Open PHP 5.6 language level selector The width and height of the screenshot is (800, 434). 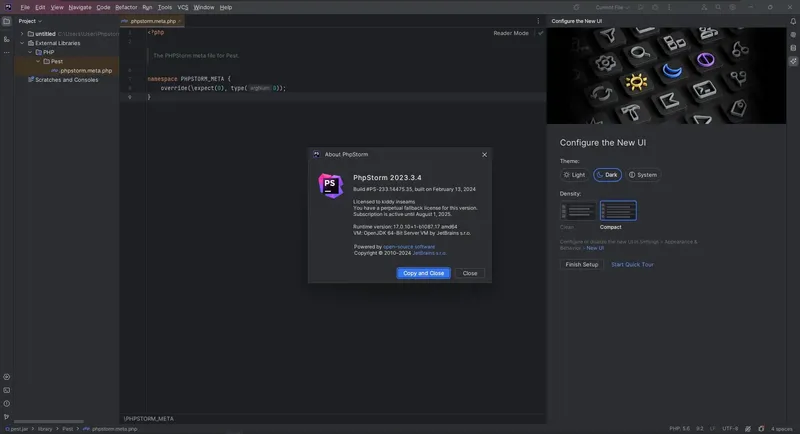point(679,429)
